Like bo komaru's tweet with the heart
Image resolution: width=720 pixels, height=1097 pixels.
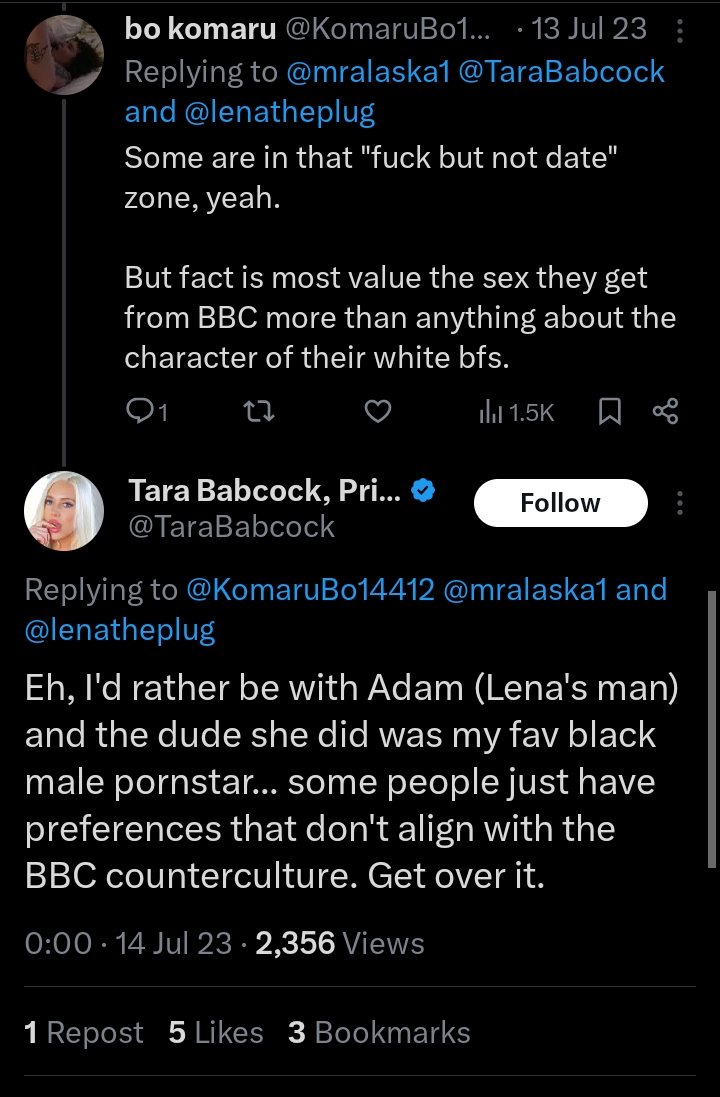point(376,411)
